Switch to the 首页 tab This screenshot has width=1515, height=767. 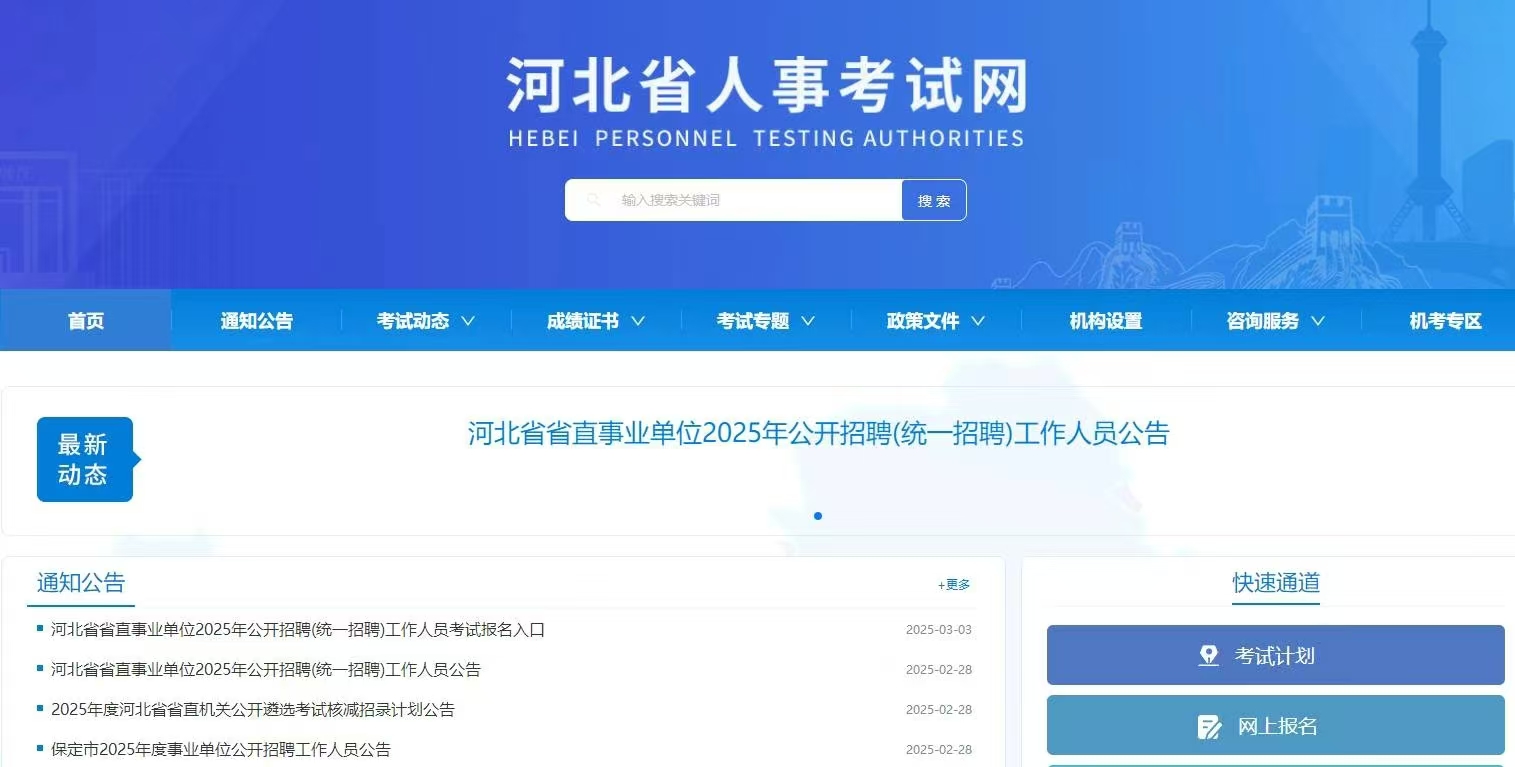[85, 321]
